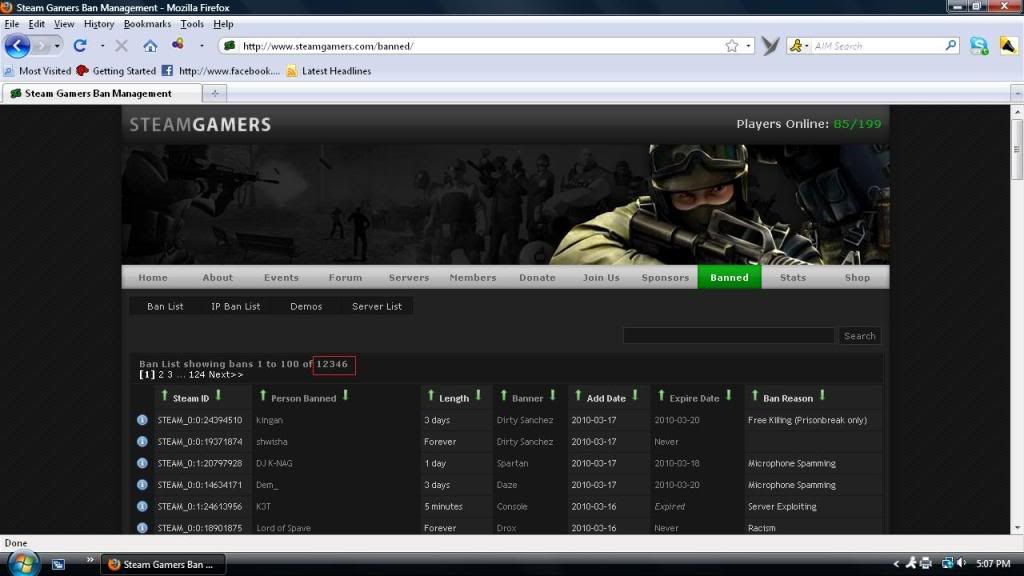Sort Person Banned ascending using up arrow
This screenshot has width=1024, height=576.
coord(263,396)
